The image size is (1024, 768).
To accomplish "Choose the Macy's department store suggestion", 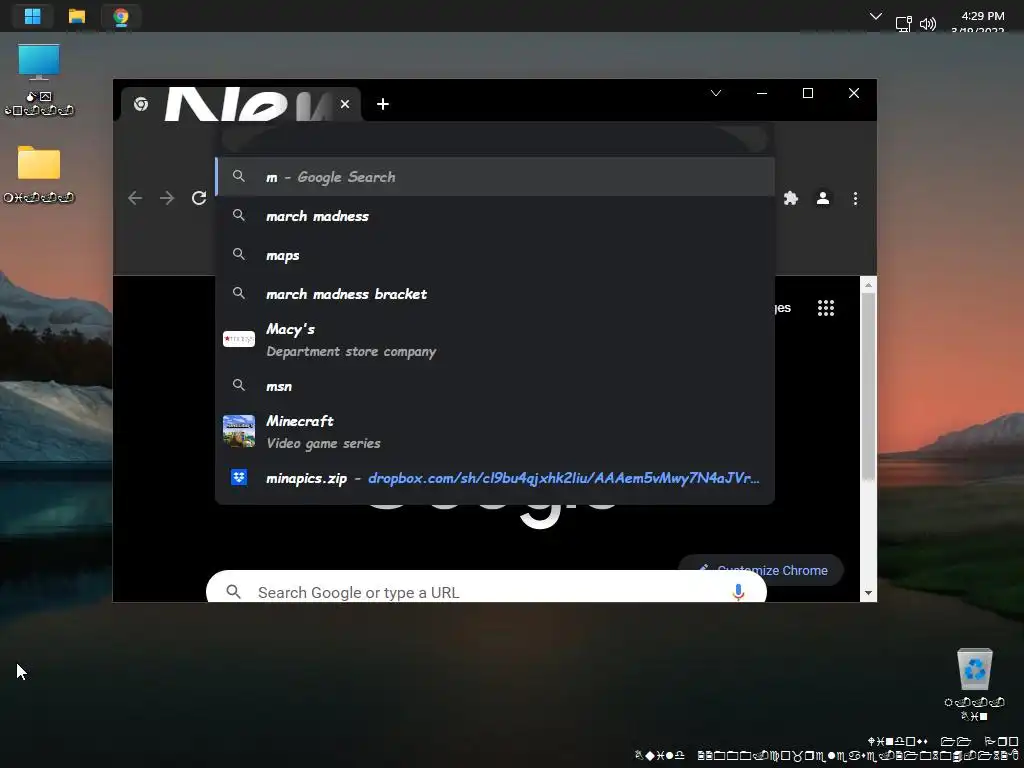I will pyautogui.click(x=495, y=340).
